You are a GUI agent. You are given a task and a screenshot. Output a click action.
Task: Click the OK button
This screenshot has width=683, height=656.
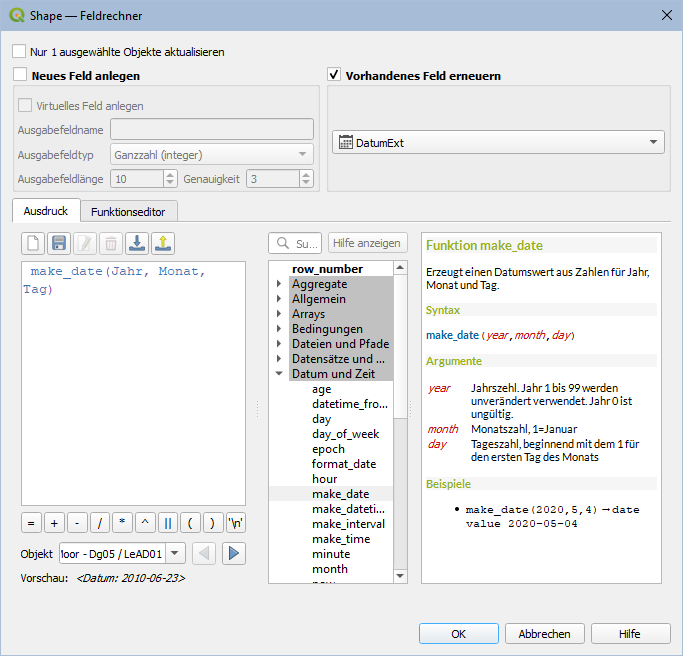click(x=458, y=634)
